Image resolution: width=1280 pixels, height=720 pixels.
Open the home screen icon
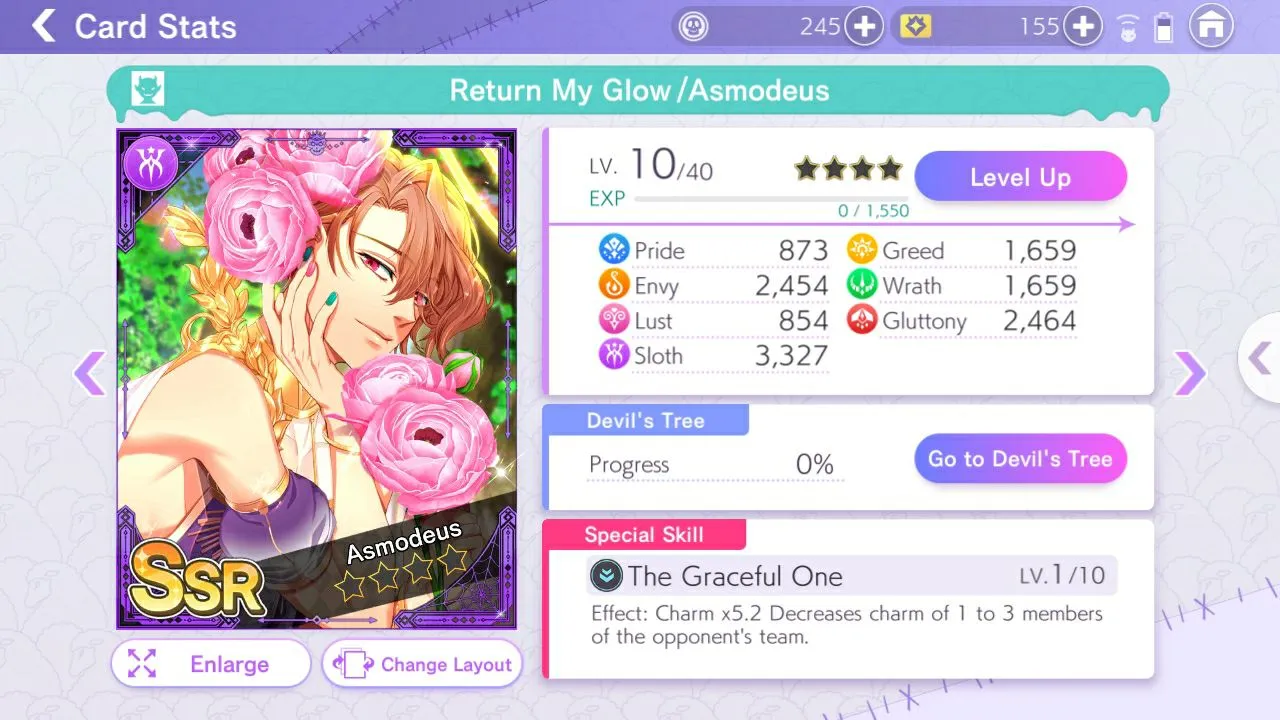pos(1210,26)
